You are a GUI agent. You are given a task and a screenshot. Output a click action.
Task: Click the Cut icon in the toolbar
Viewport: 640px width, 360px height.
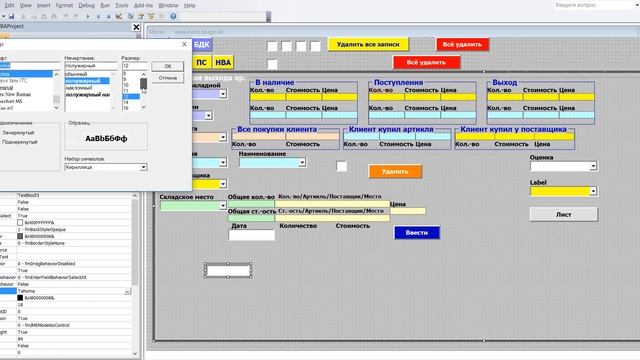(23, 16)
